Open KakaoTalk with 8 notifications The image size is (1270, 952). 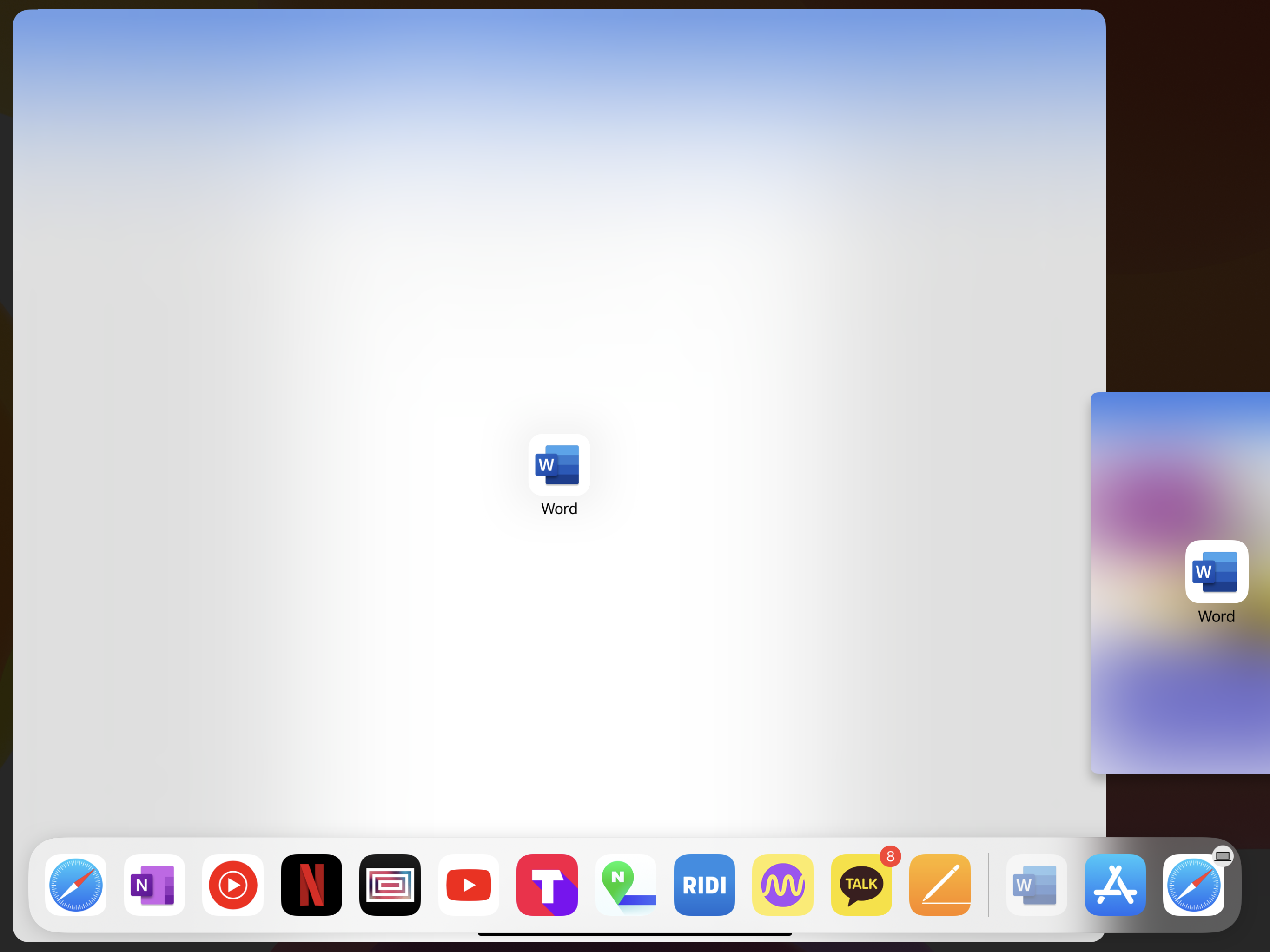[x=862, y=885]
